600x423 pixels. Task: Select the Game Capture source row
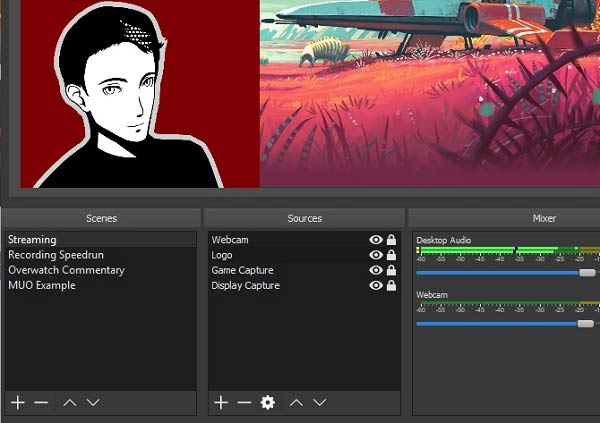(304, 270)
